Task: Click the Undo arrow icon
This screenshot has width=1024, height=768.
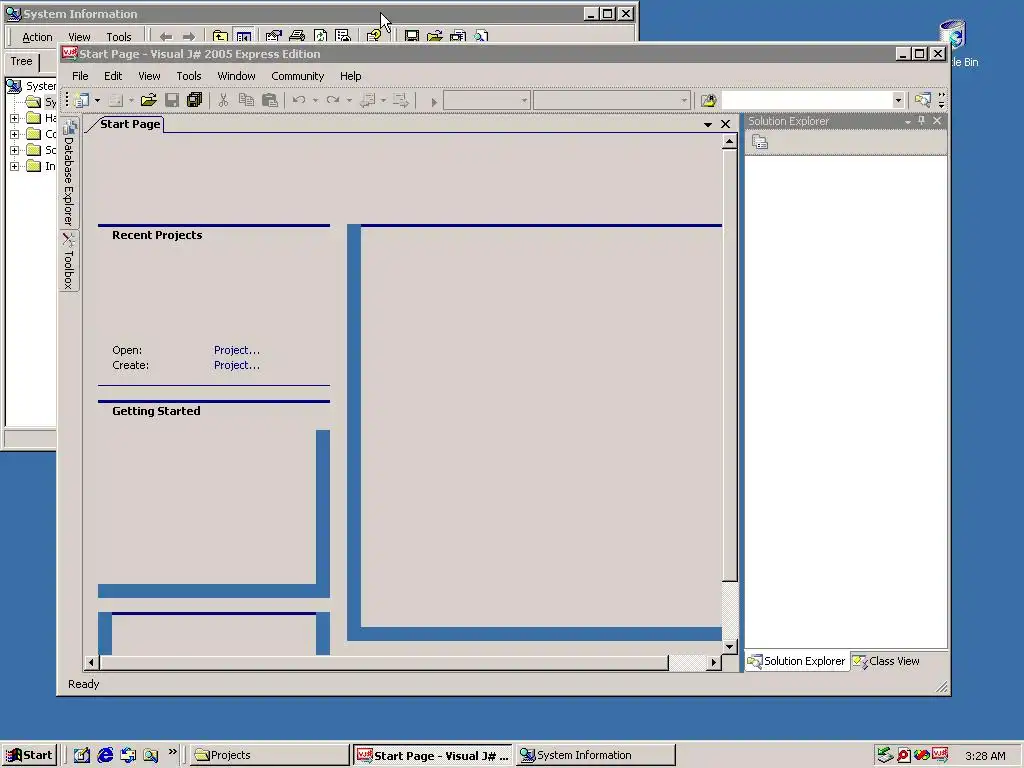Action: coord(299,100)
